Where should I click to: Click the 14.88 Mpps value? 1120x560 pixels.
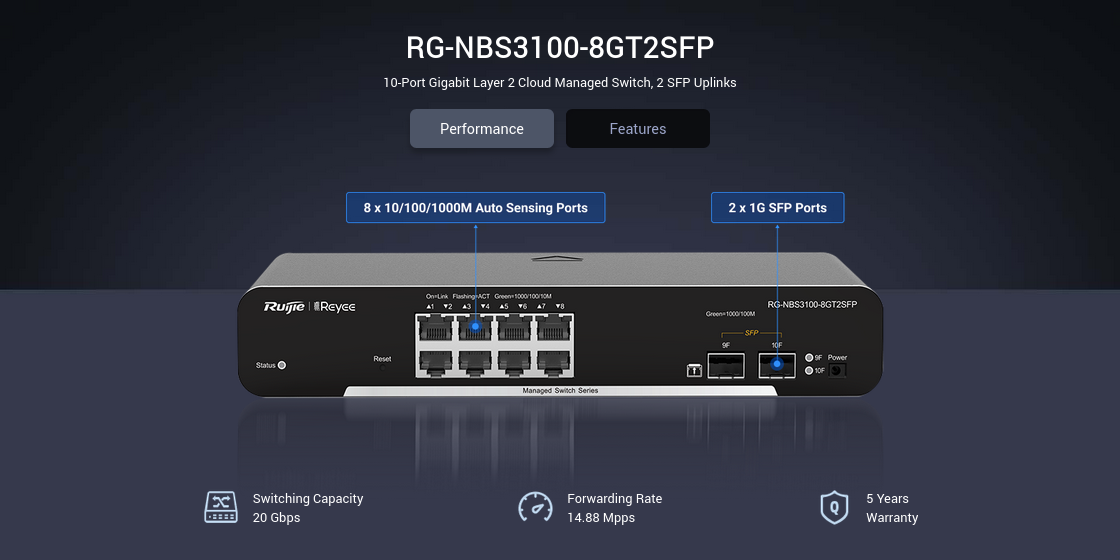[601, 518]
